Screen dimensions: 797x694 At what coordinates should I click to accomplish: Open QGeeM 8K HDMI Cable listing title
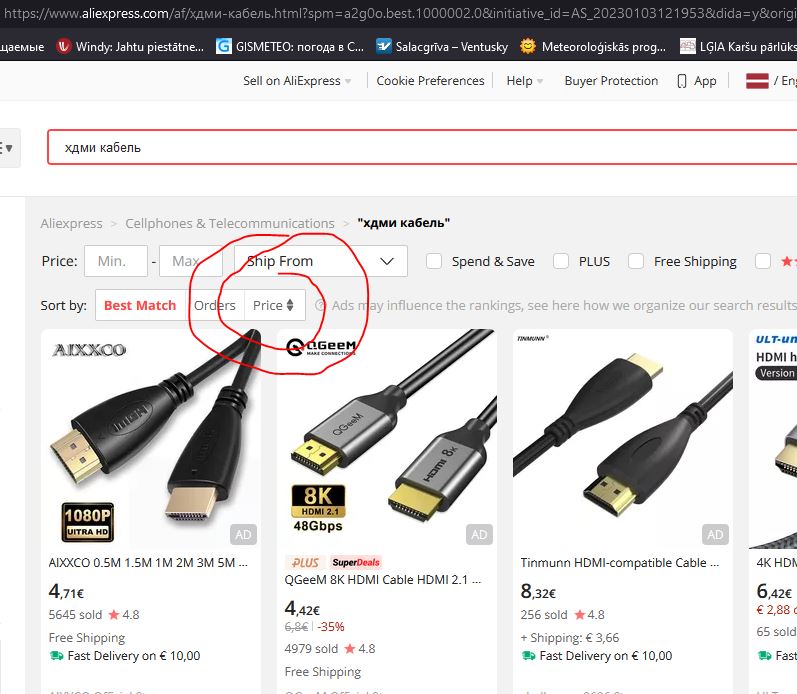(383, 580)
